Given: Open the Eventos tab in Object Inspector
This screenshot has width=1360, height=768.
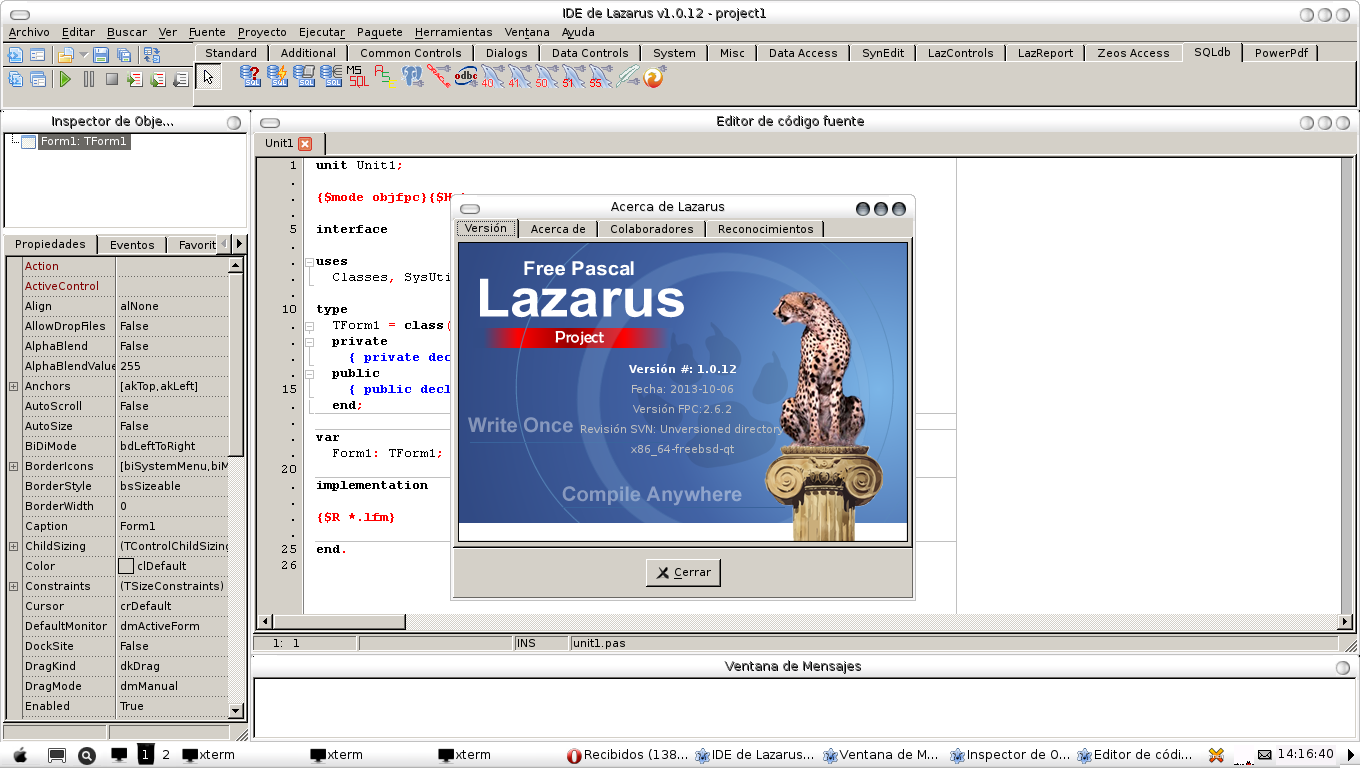Looking at the screenshot, I should 132,245.
